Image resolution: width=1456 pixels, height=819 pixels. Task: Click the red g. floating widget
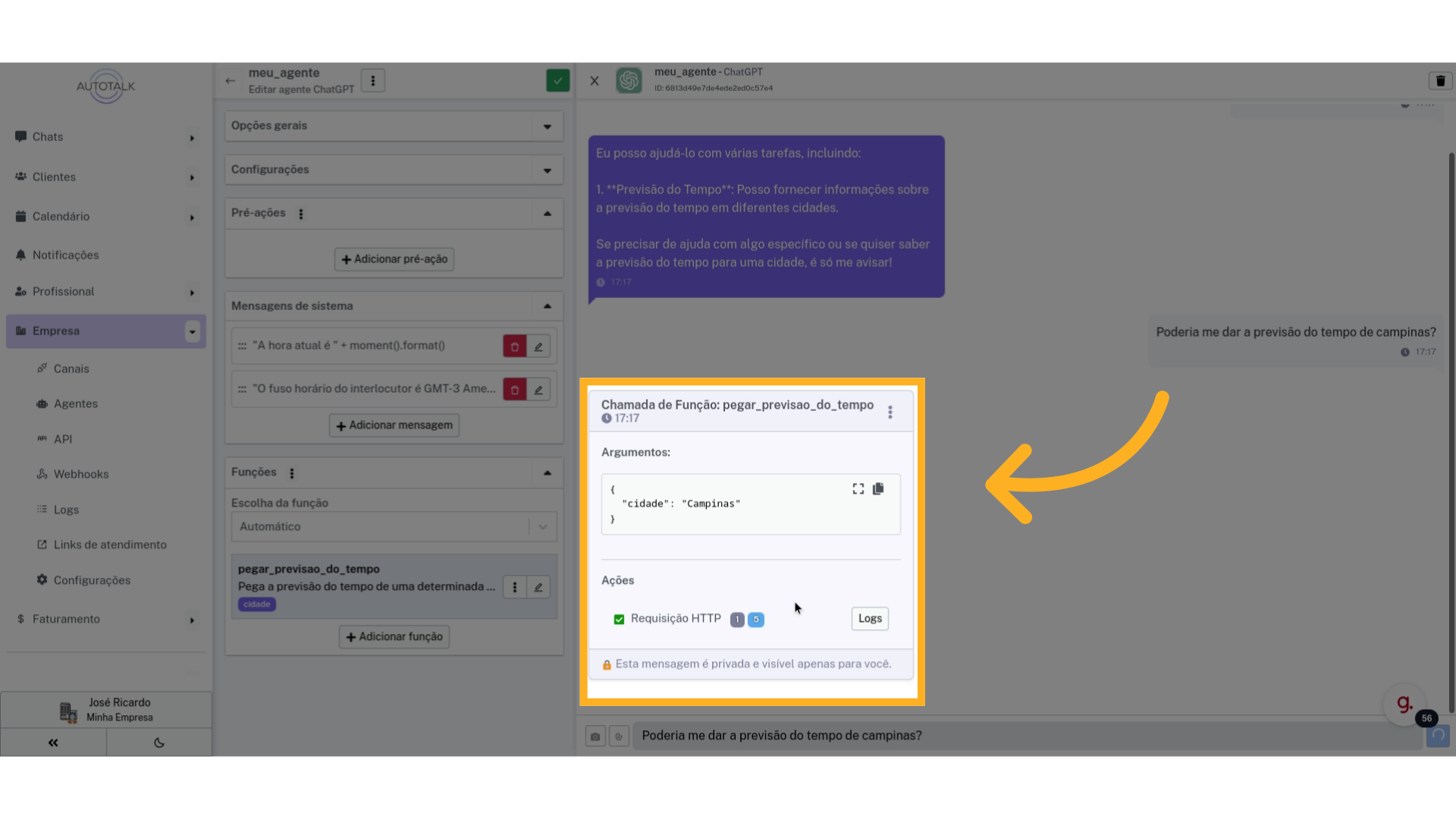tap(1404, 704)
